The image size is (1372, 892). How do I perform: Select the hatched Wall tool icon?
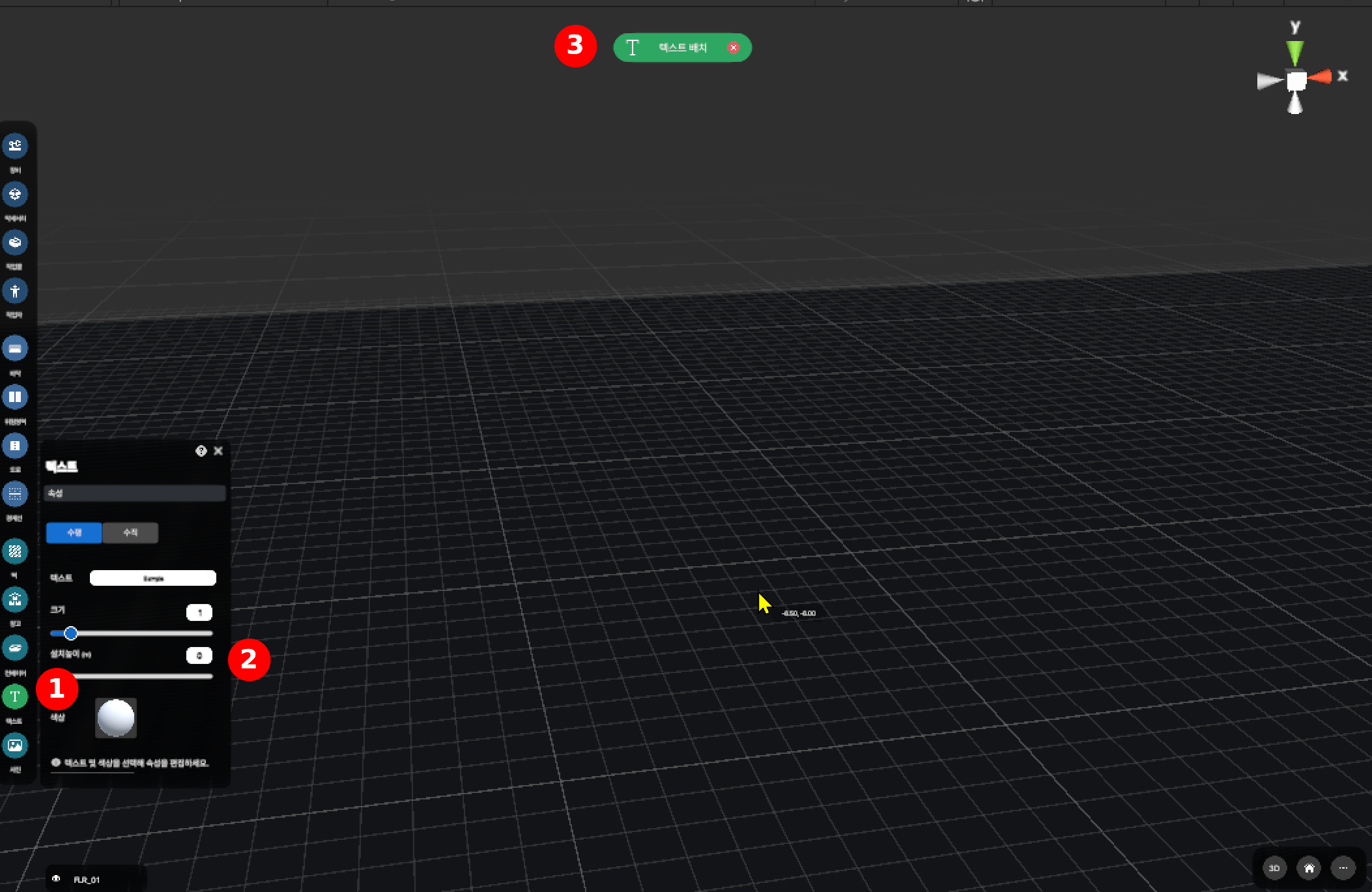tap(15, 551)
